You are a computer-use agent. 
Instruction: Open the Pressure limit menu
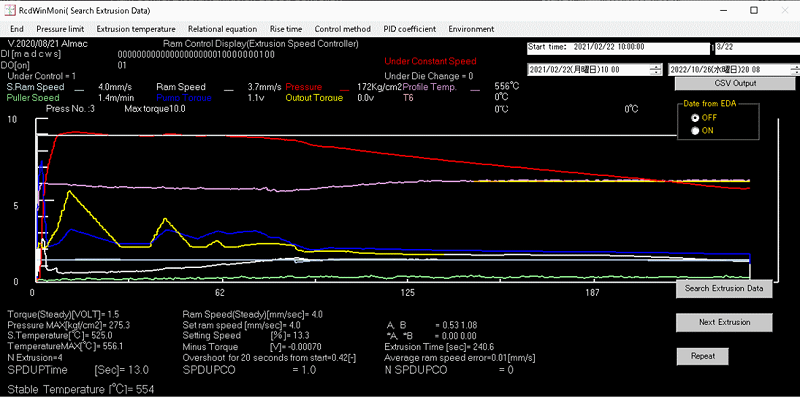[60, 29]
